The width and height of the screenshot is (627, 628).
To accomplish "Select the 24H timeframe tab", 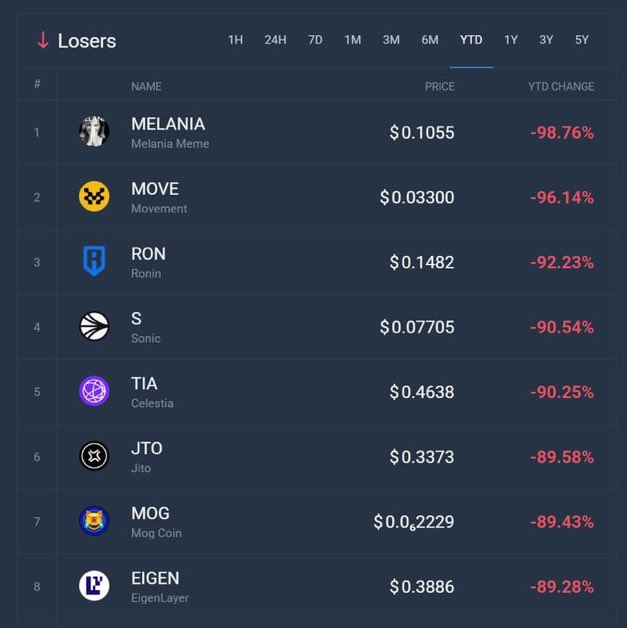I will 275,40.
